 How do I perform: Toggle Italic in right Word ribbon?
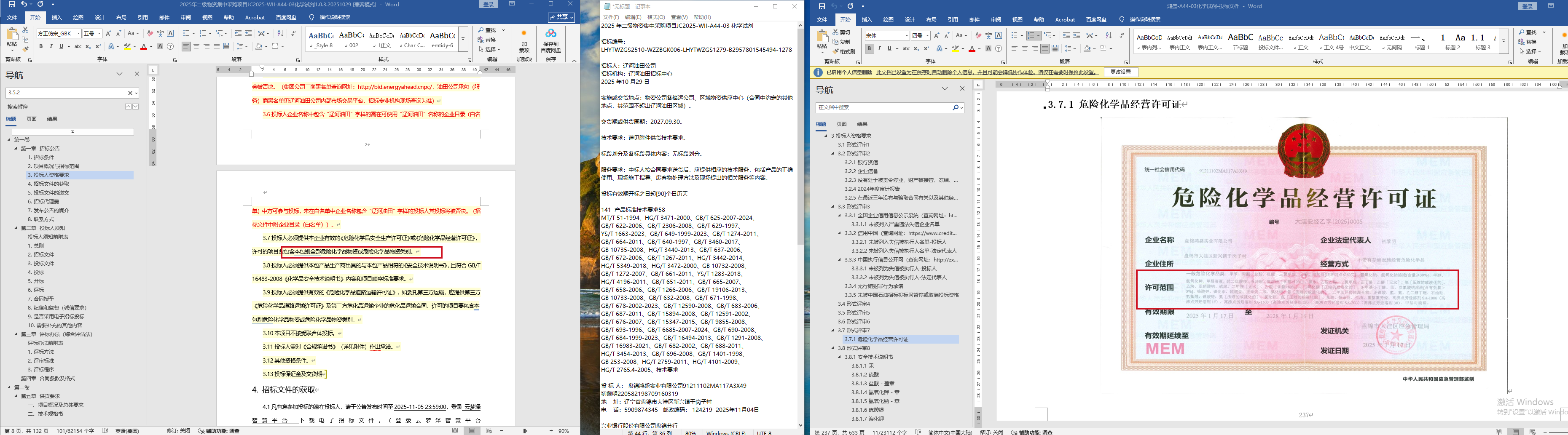tap(880, 49)
